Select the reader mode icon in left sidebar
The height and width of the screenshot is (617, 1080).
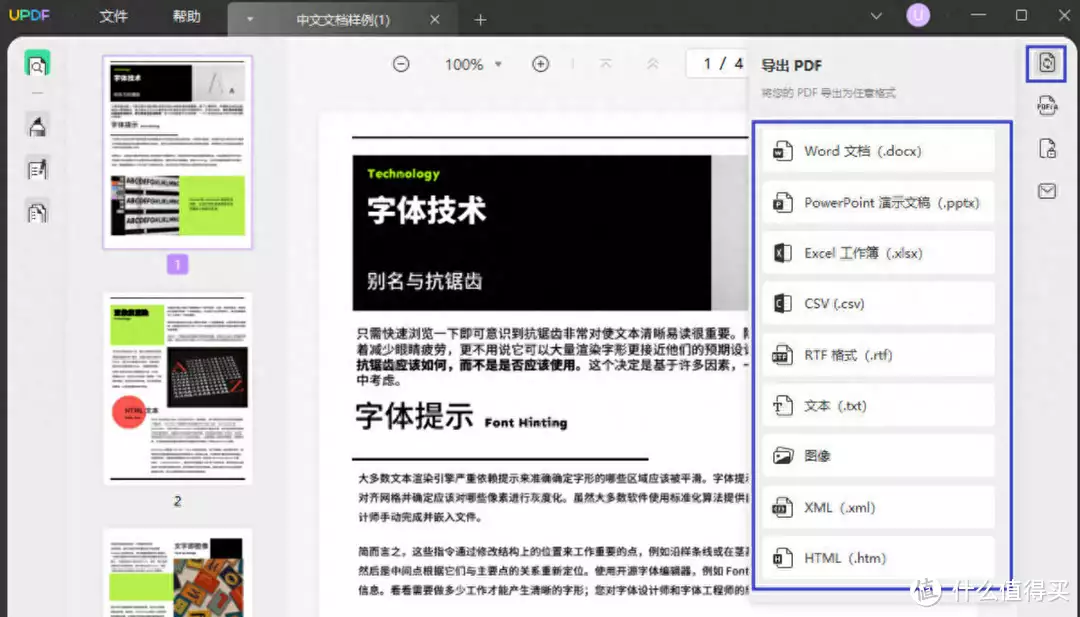point(38,65)
